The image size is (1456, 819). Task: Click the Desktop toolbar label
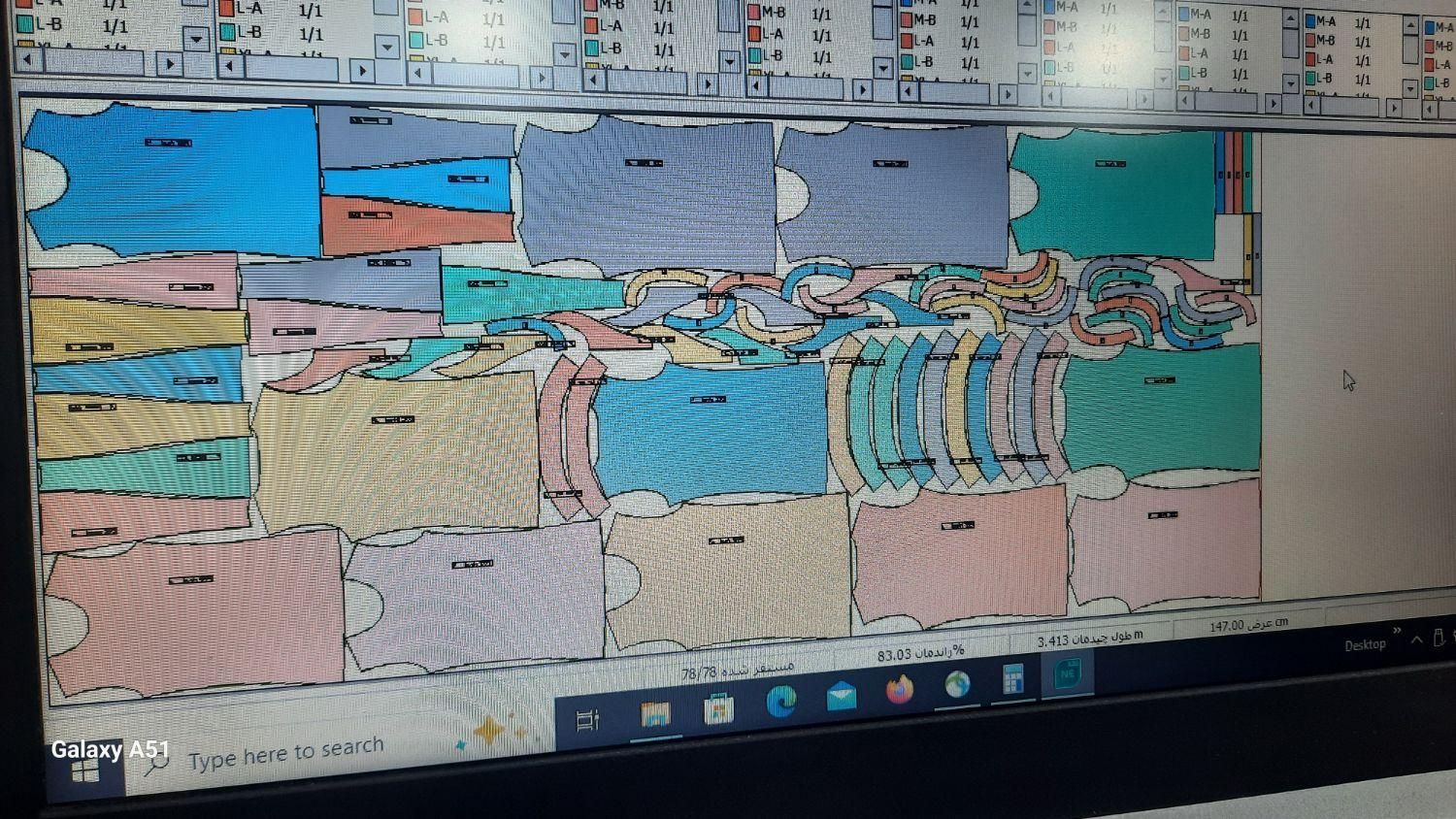tap(1365, 644)
